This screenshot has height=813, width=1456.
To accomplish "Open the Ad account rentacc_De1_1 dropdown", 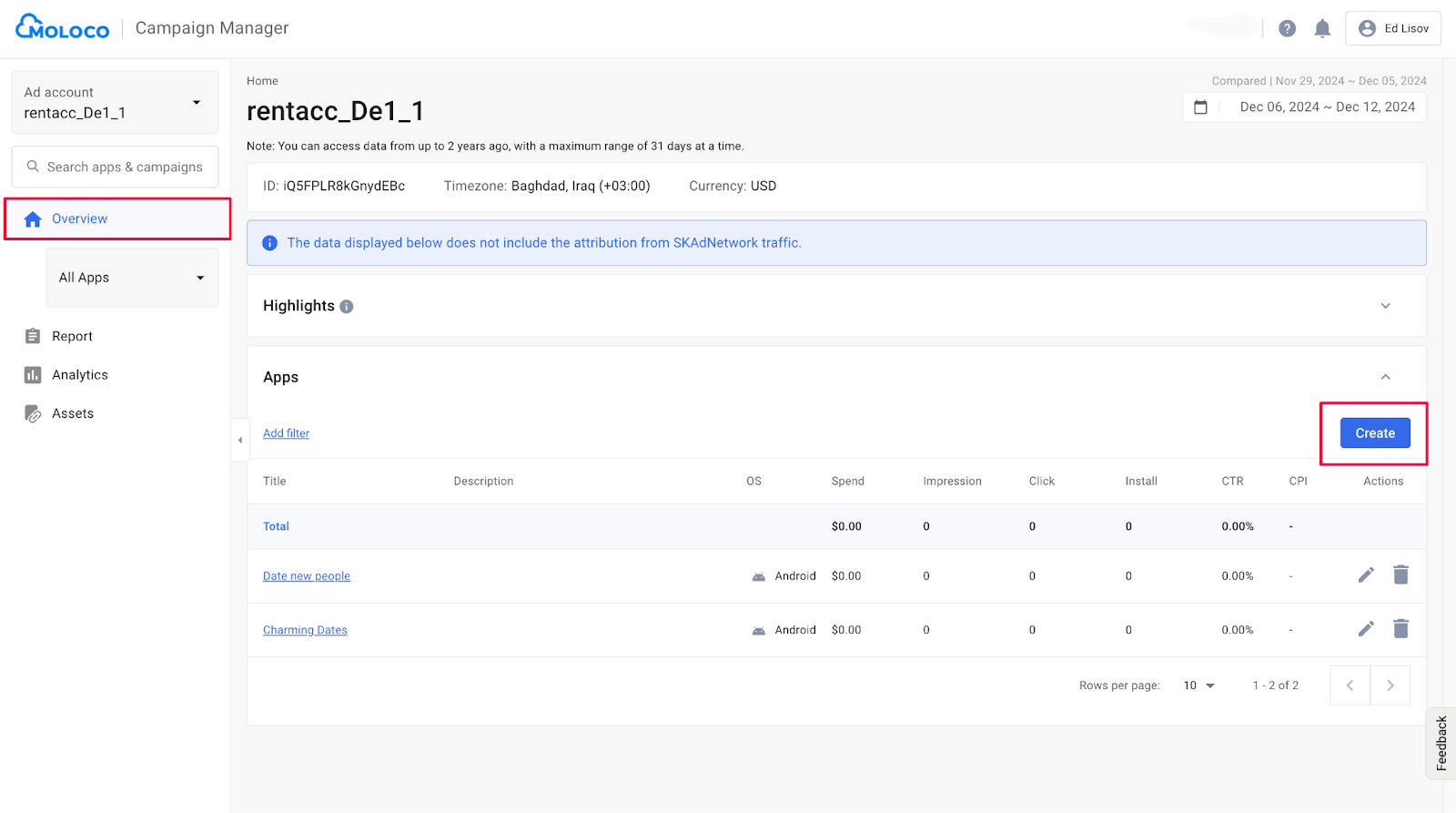I will click(115, 102).
